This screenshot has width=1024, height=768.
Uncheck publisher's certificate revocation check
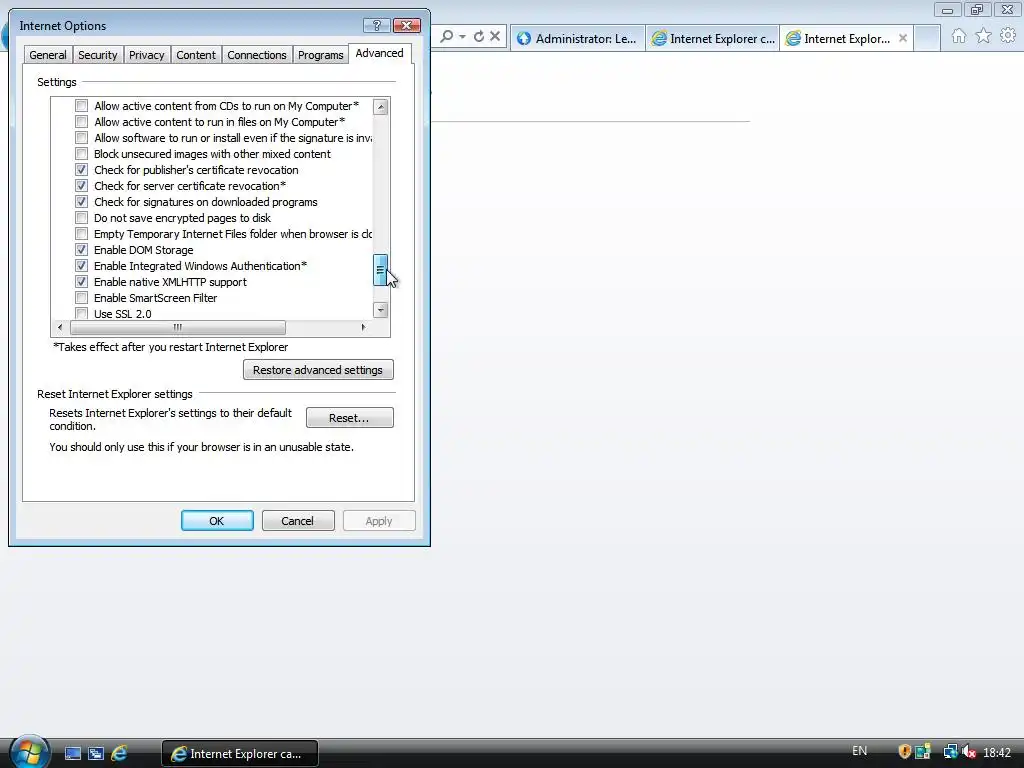click(x=81, y=170)
